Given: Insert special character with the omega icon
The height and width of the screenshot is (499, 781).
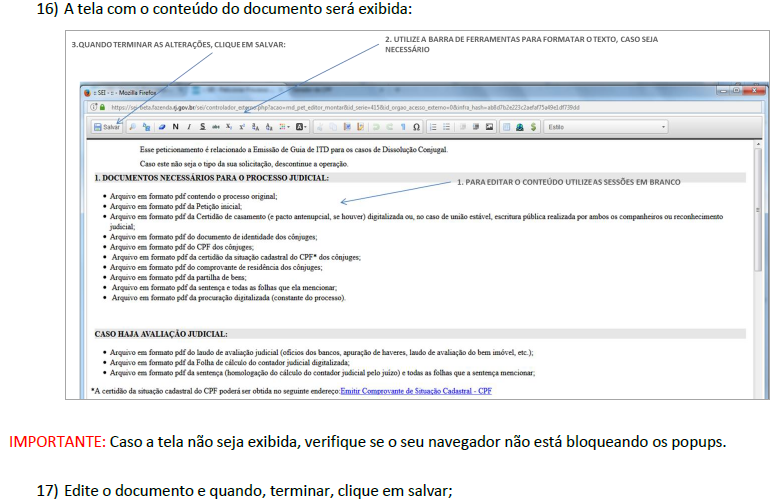Looking at the screenshot, I should [416, 127].
